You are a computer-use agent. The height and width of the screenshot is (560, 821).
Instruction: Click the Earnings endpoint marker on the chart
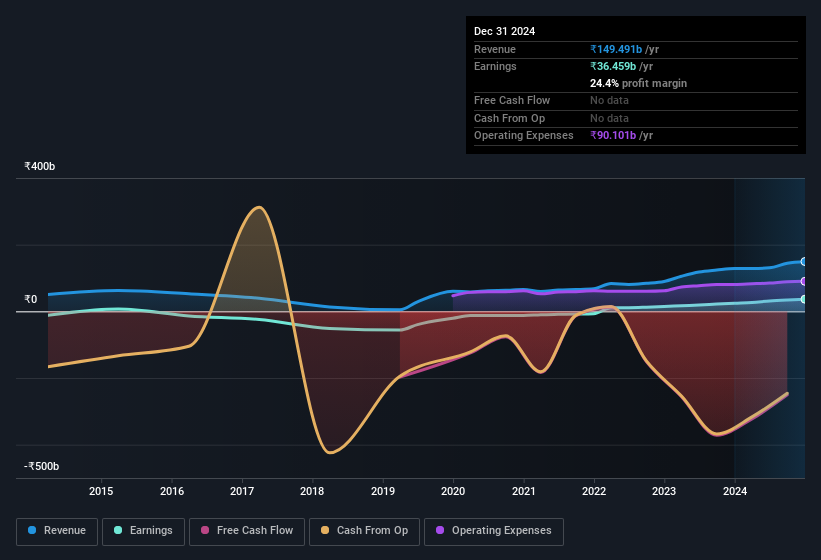tap(804, 299)
